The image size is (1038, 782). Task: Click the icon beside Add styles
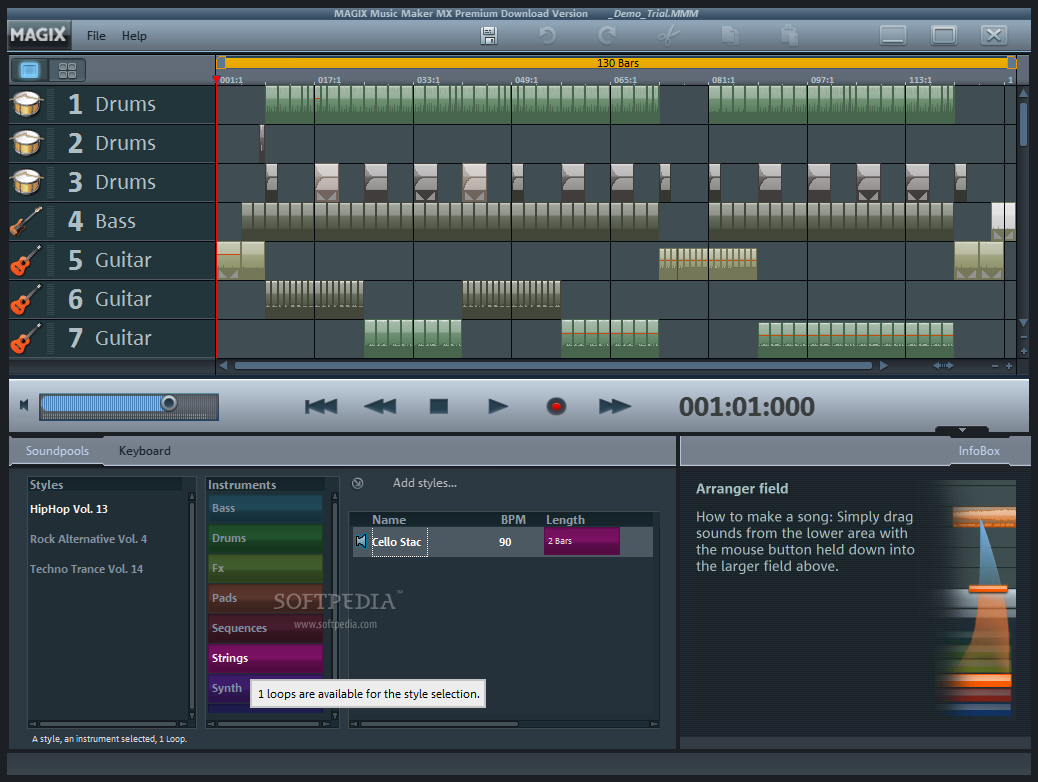pyautogui.click(x=357, y=483)
